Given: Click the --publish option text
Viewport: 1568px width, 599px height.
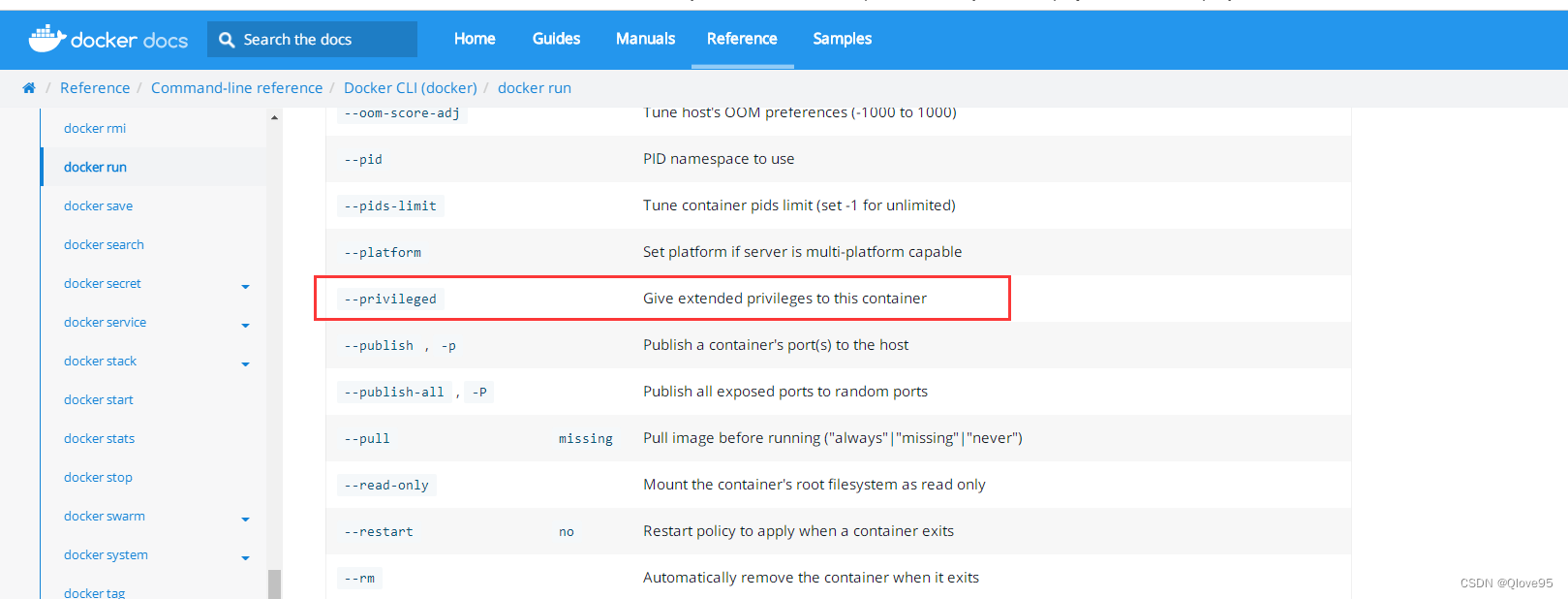Looking at the screenshot, I should pos(379,345).
